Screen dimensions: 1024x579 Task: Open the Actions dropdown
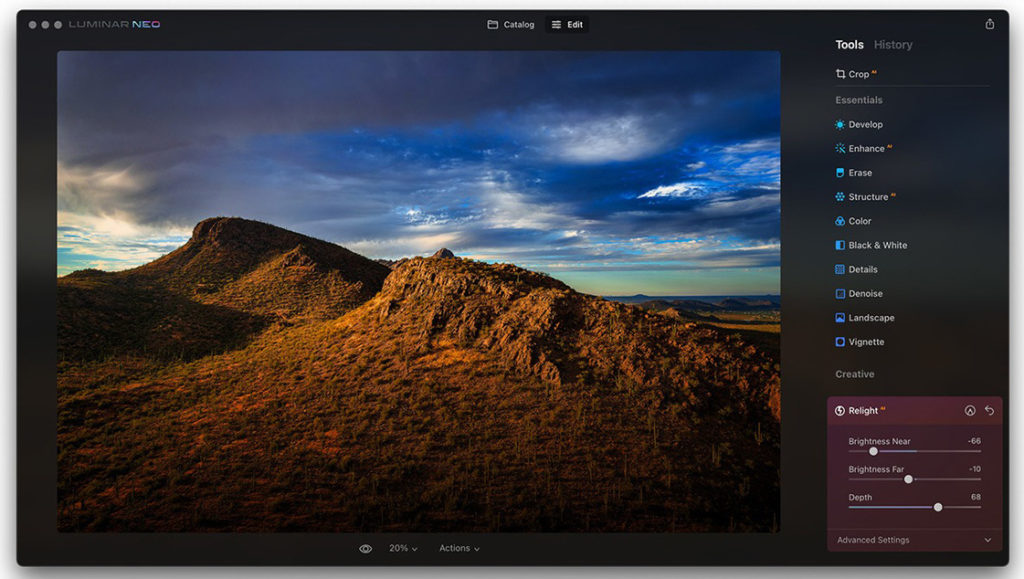[459, 548]
